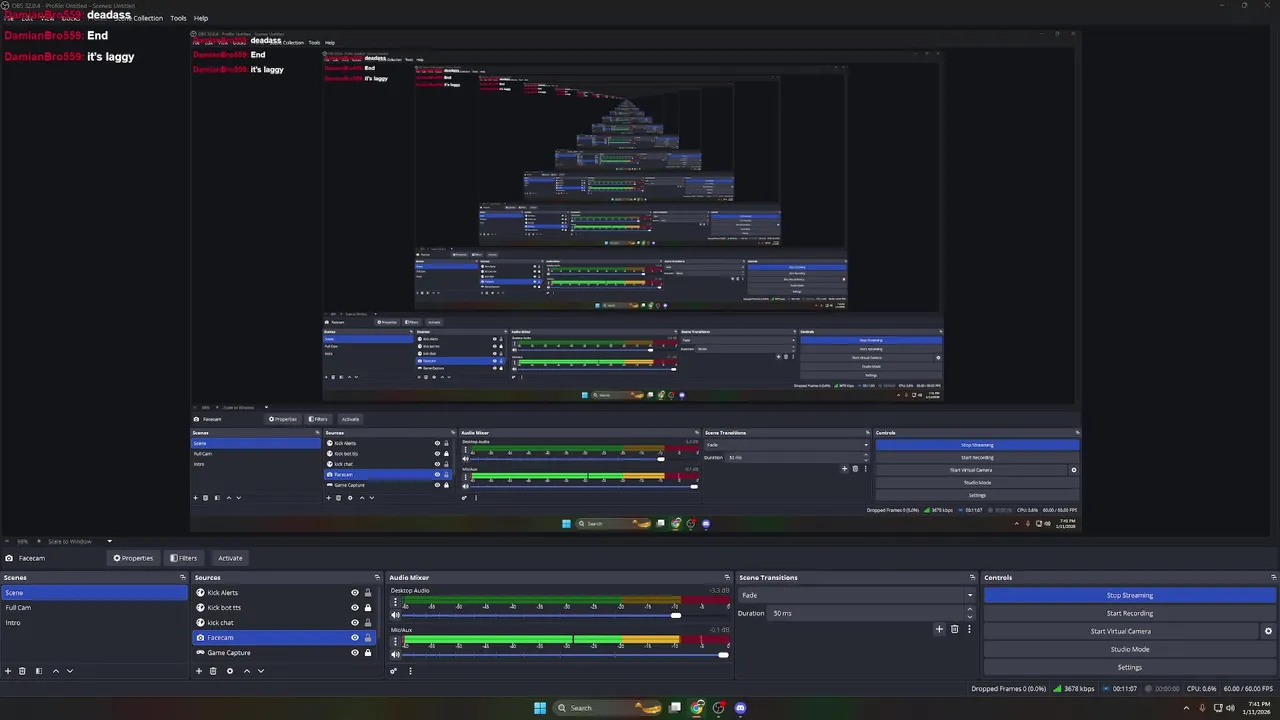The height and width of the screenshot is (720, 1280).
Task: Delete selected source using trash icon
Action: click(213, 671)
